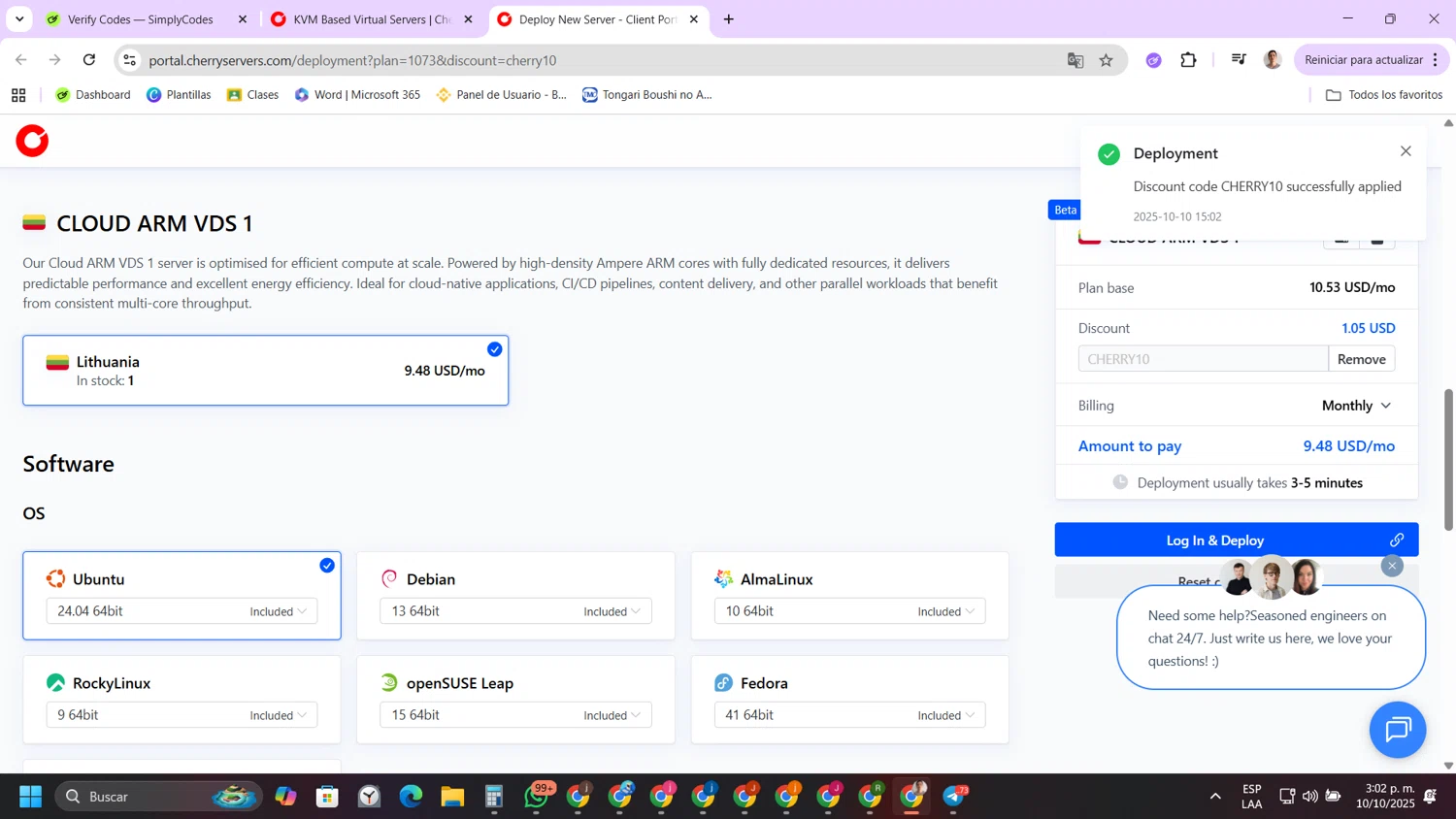Viewport: 1456px width, 819px height.
Task: Click the Windows taskbar search box
Action: coord(158,797)
